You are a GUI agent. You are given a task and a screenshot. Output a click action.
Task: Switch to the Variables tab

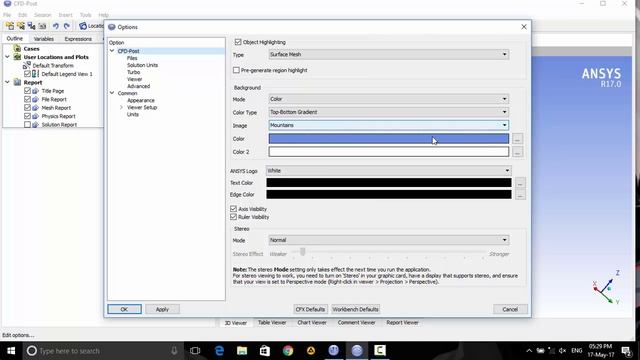point(44,39)
